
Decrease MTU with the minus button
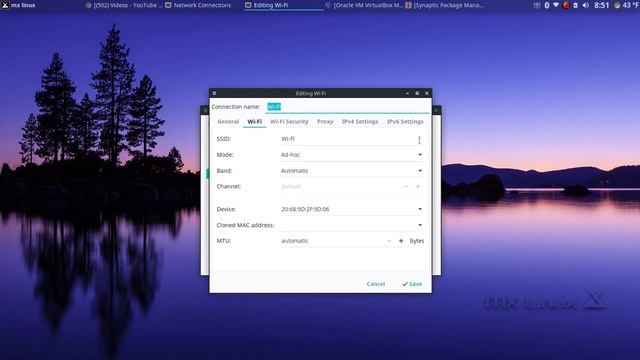[389, 241]
